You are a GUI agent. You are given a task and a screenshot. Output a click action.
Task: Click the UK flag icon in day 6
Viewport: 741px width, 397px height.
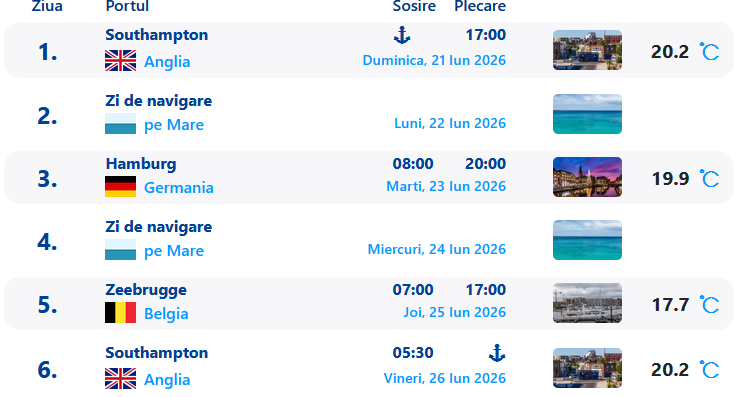(121, 379)
